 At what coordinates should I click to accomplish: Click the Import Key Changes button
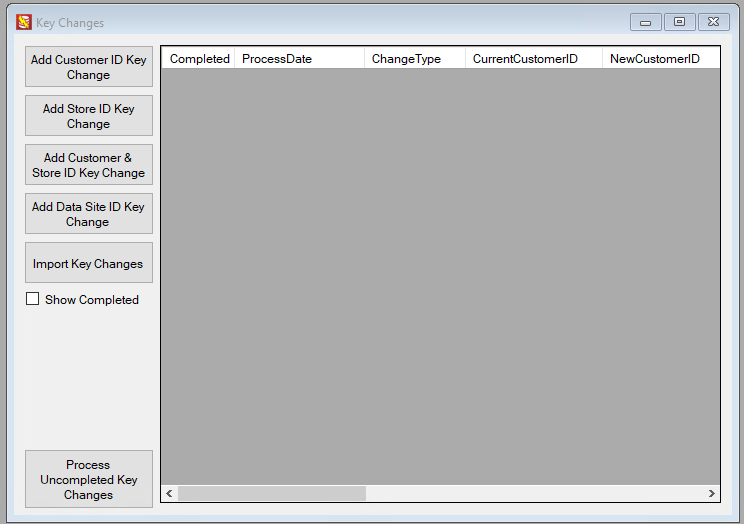coord(89,263)
